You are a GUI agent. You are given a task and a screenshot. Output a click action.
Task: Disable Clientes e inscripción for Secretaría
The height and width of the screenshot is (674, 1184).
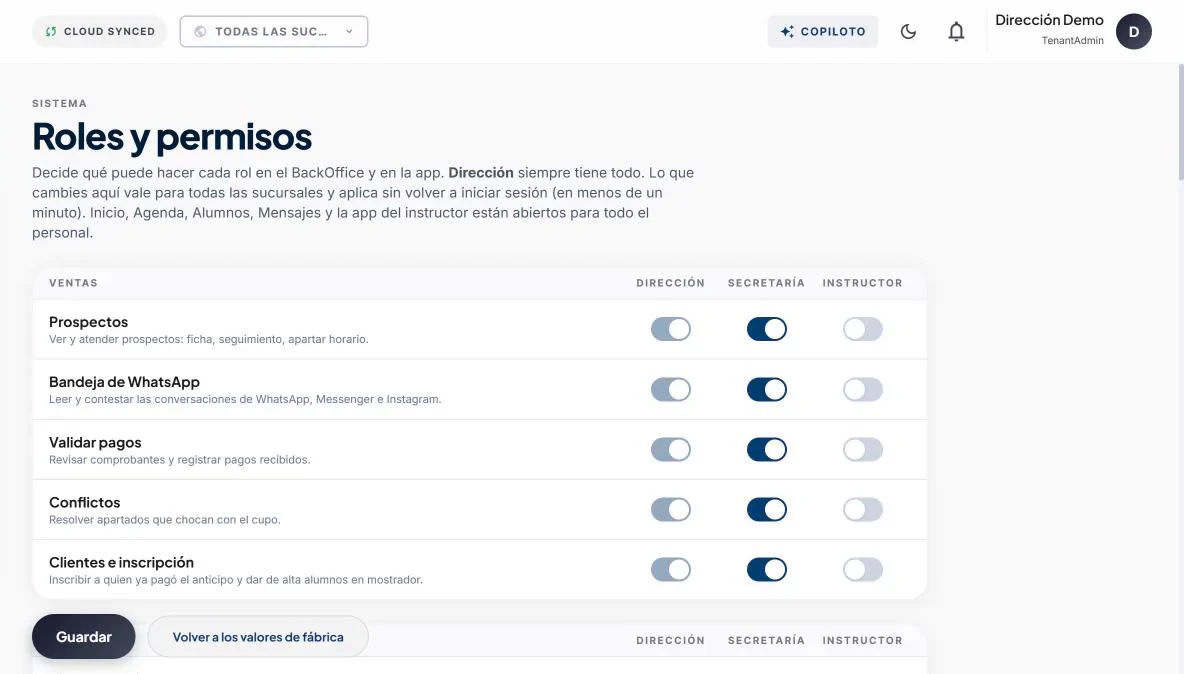tap(766, 570)
